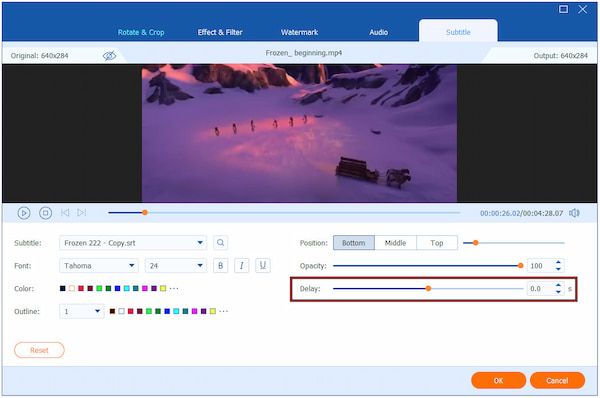The height and width of the screenshot is (398, 600).
Task: Open the Effect & Filter tab
Action: point(220,33)
